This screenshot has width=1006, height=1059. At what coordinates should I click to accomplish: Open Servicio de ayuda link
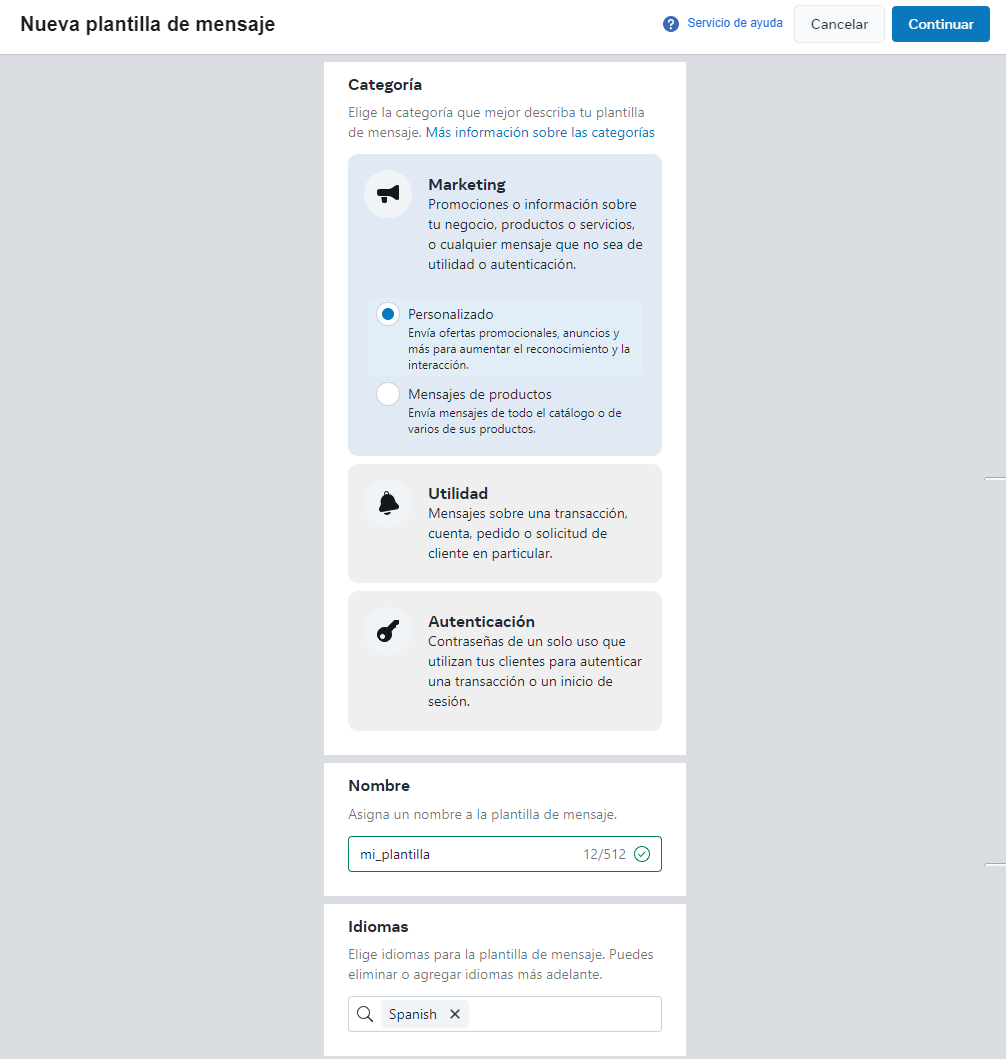point(735,23)
